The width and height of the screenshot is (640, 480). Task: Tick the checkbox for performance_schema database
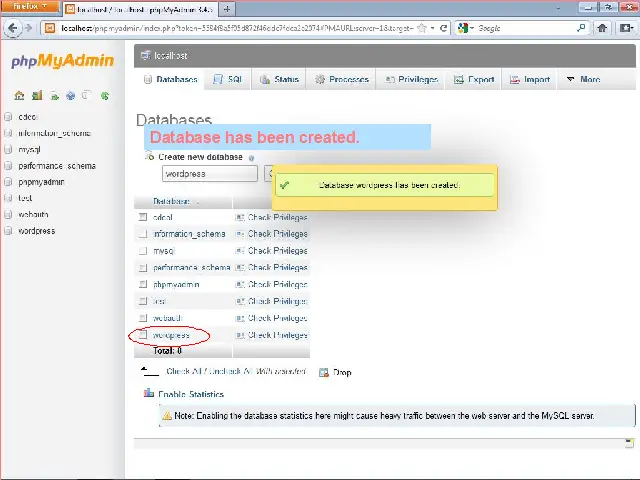(142, 268)
